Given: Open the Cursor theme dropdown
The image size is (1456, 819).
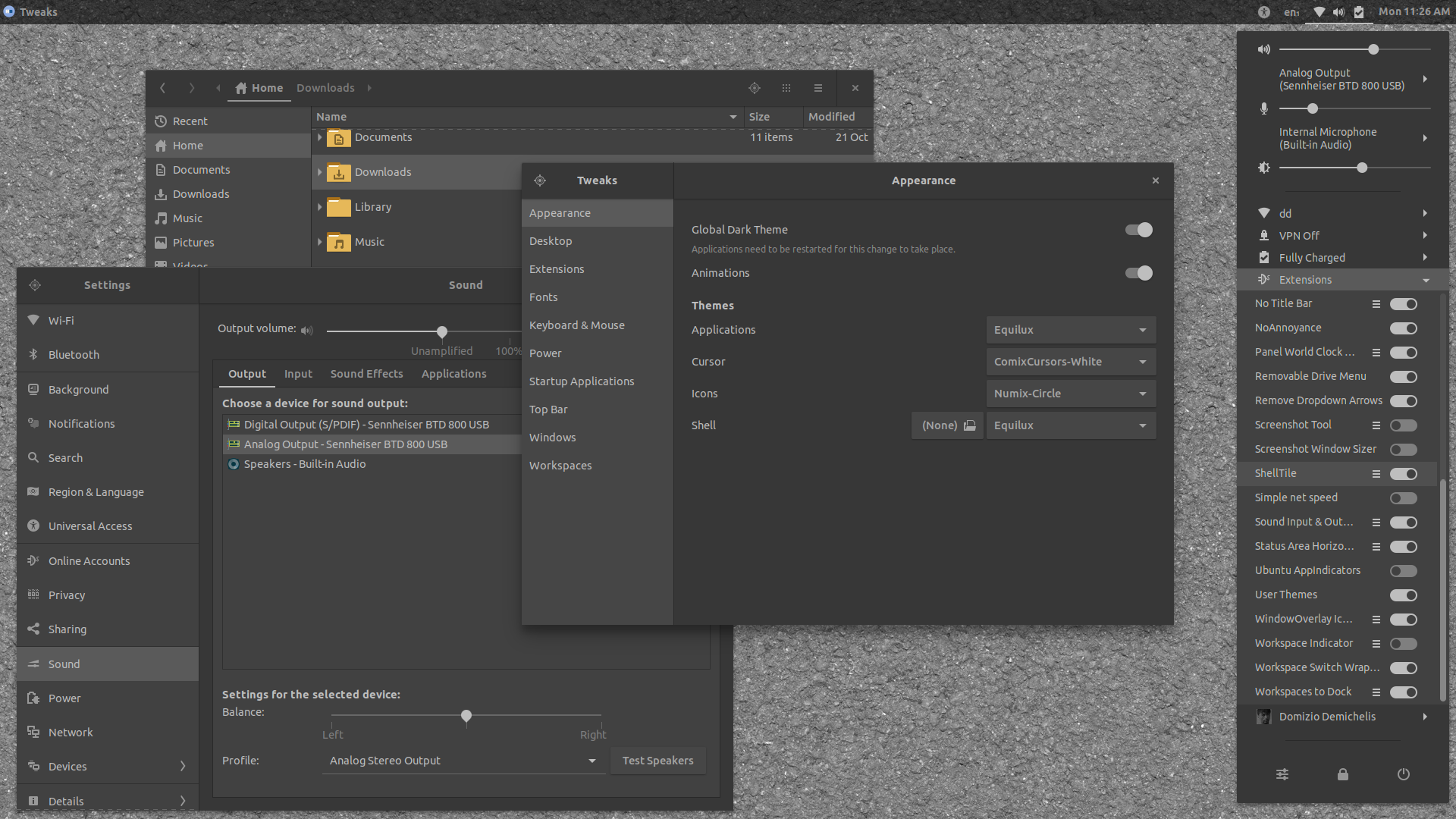Looking at the screenshot, I should [x=1070, y=362].
